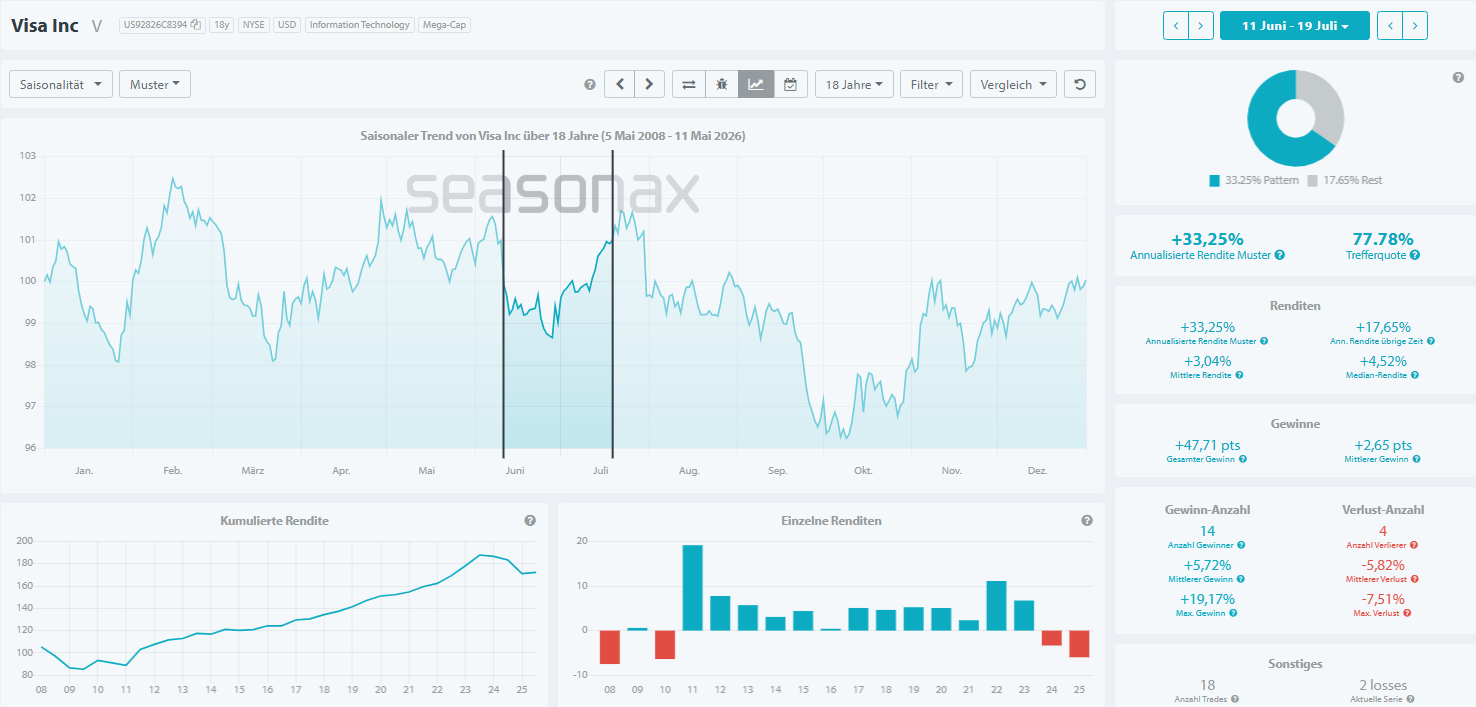Click the NYSE exchange tag
Image resolution: width=1476 pixels, height=707 pixels.
coord(253,25)
